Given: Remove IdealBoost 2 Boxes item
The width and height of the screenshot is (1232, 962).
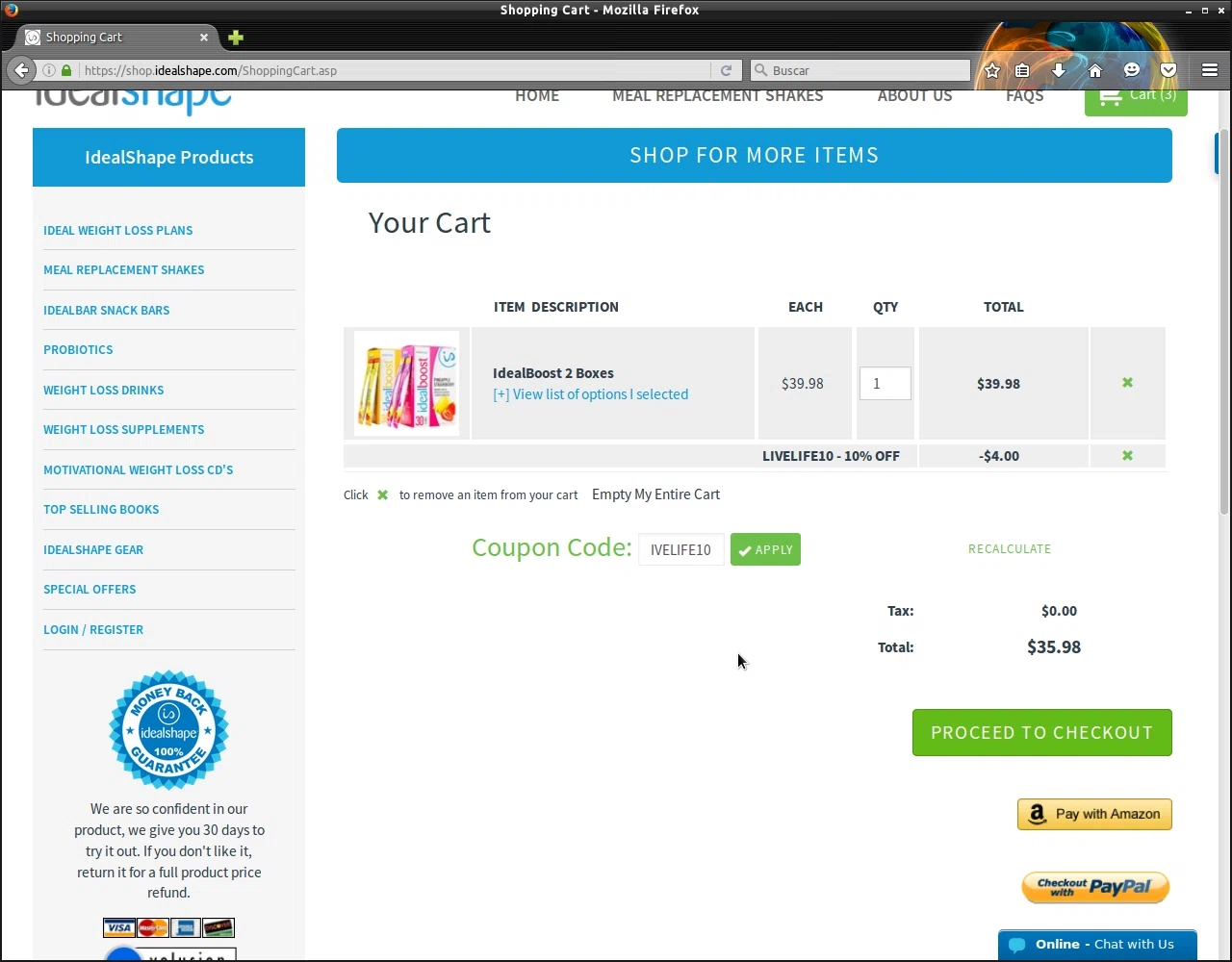Looking at the screenshot, I should coord(1127,383).
